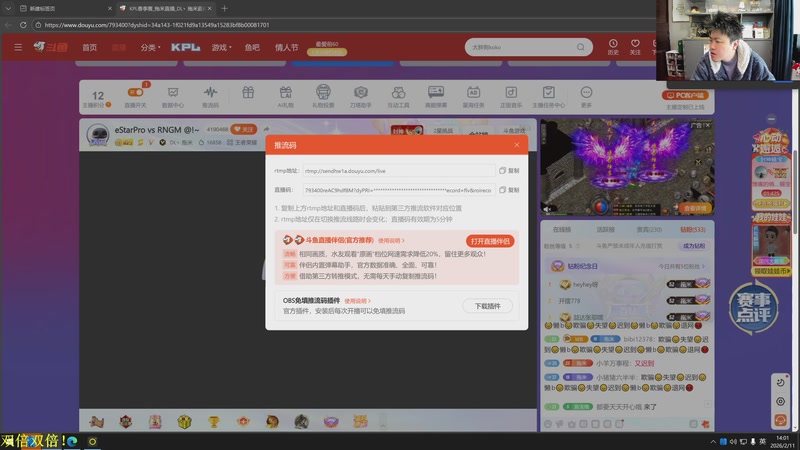
Task: Open the 数据中心 icon in toolbar
Action: pyautogui.click(x=172, y=96)
